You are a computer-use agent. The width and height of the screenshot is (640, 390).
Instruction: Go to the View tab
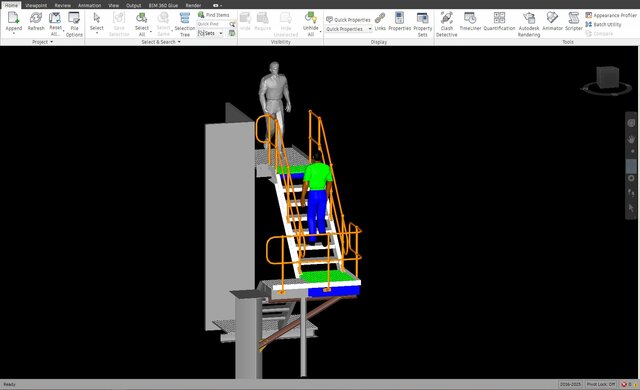113,5
